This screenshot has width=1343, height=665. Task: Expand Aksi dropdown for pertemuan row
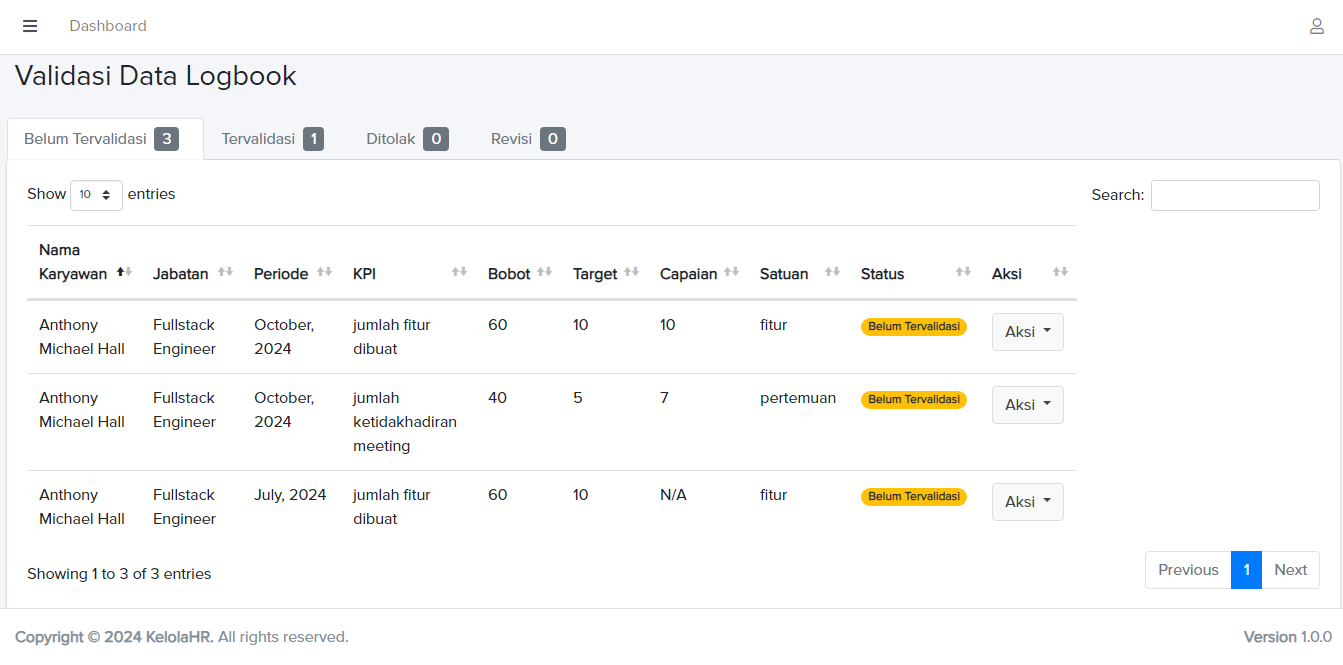[1027, 405]
